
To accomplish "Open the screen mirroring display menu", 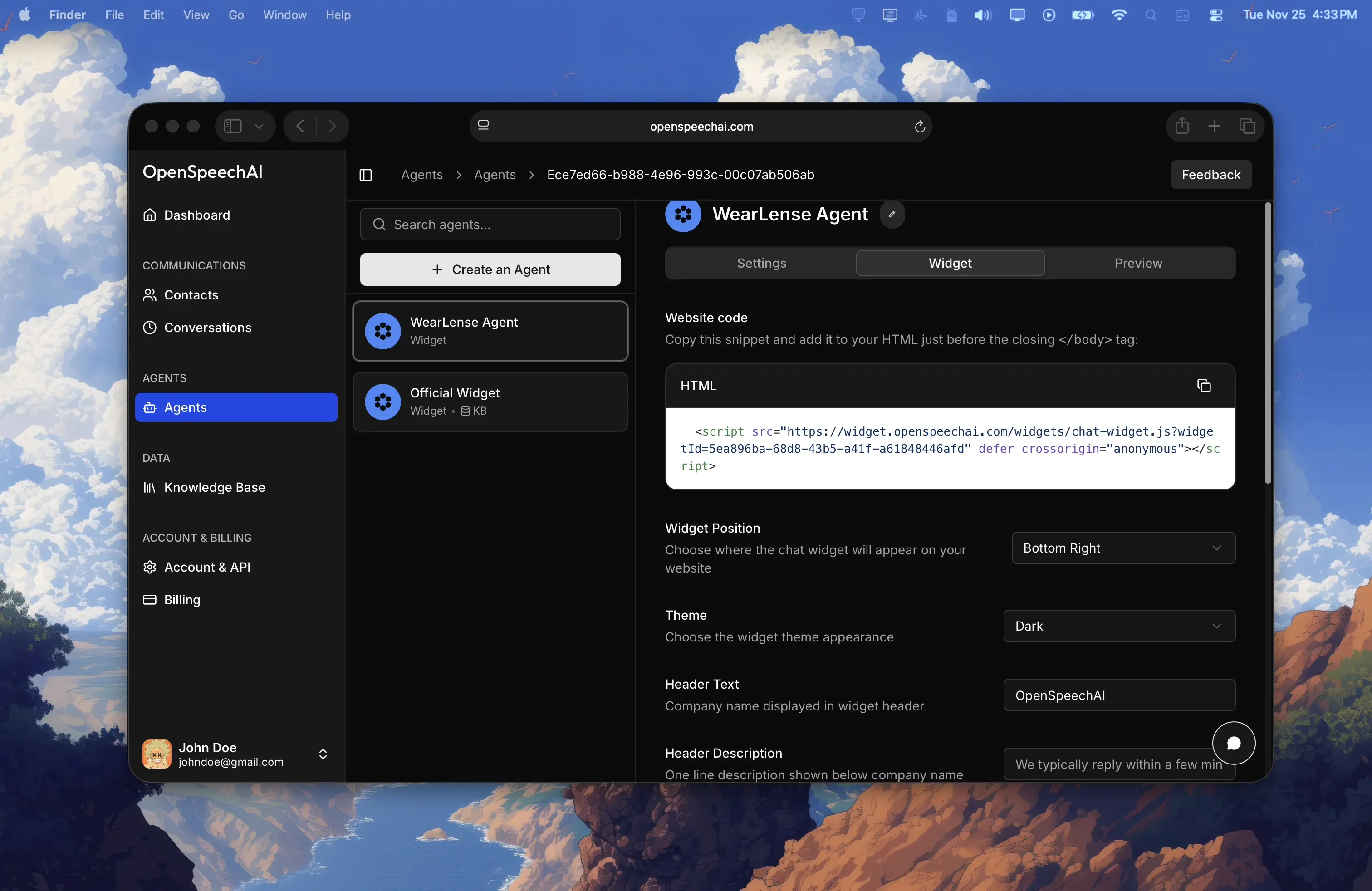I will (1018, 15).
